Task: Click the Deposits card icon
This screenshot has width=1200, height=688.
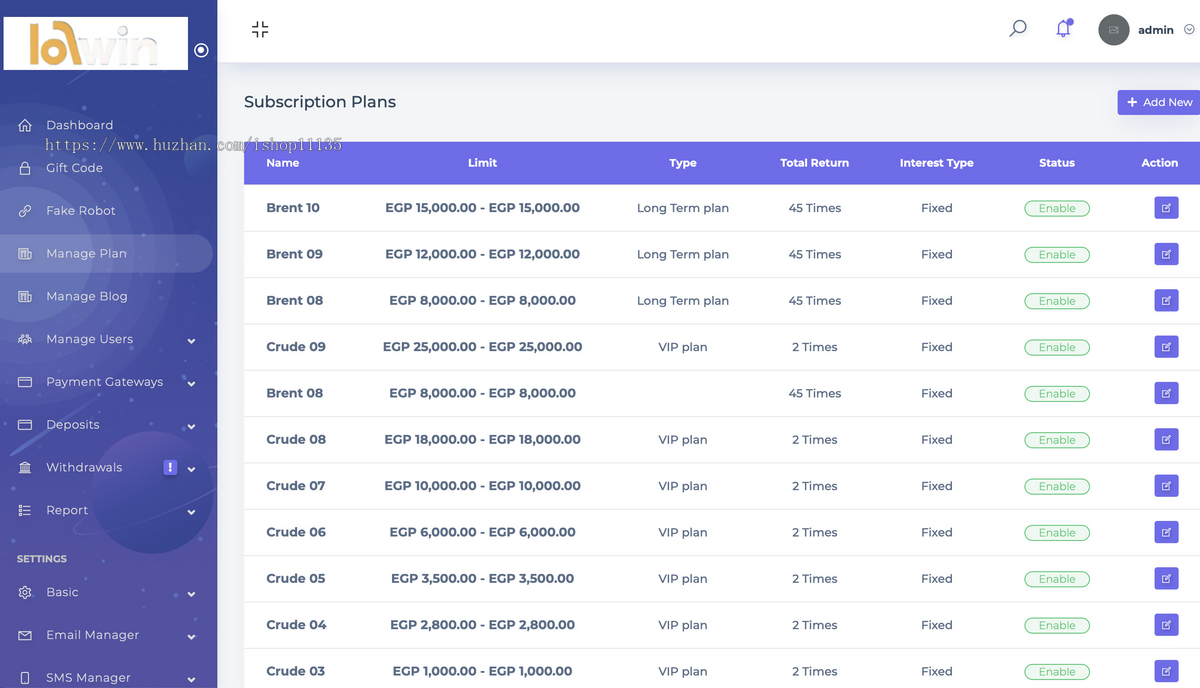Action: 25,425
